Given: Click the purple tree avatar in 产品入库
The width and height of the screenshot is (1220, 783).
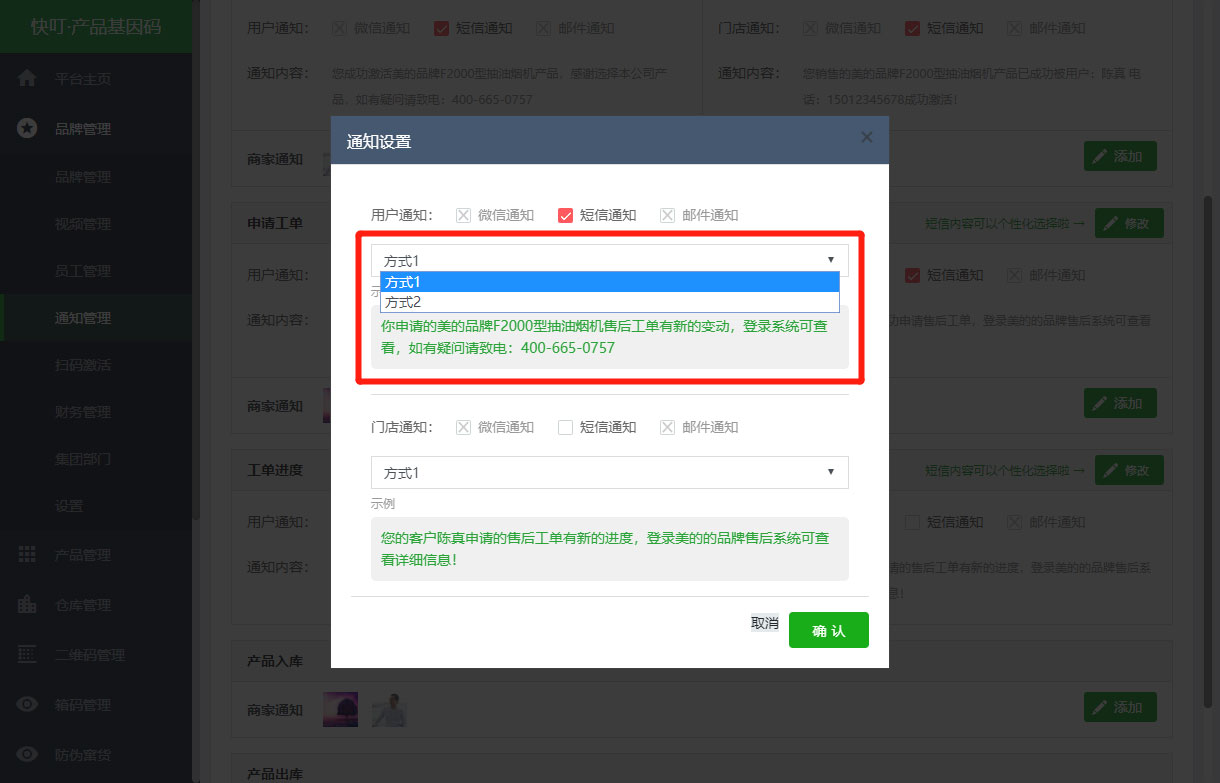Looking at the screenshot, I should coord(341,709).
